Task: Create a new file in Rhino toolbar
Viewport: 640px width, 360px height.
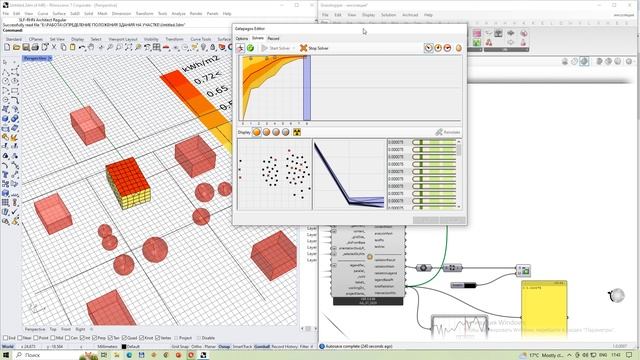Action: [x=7, y=47]
